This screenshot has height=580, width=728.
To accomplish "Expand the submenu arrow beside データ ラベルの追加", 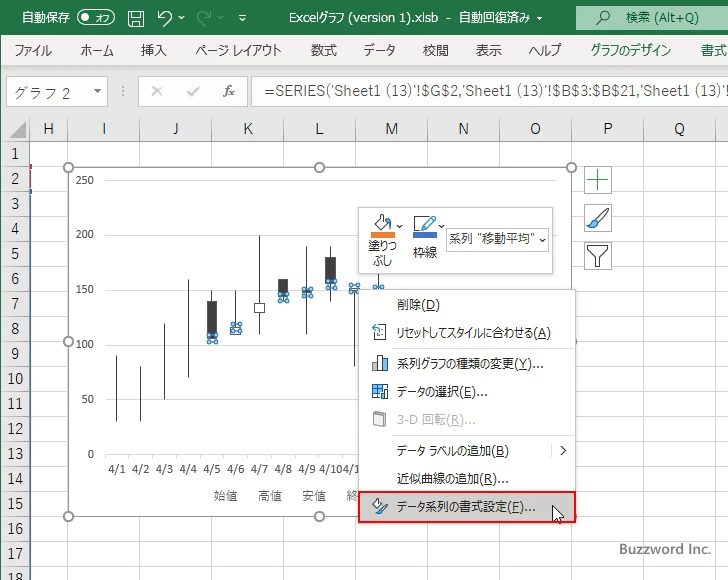I will [x=563, y=450].
